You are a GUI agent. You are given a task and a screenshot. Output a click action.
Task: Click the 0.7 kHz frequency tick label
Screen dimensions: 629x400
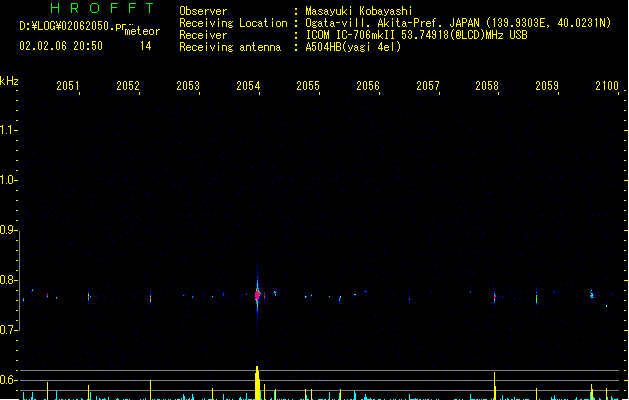7,330
